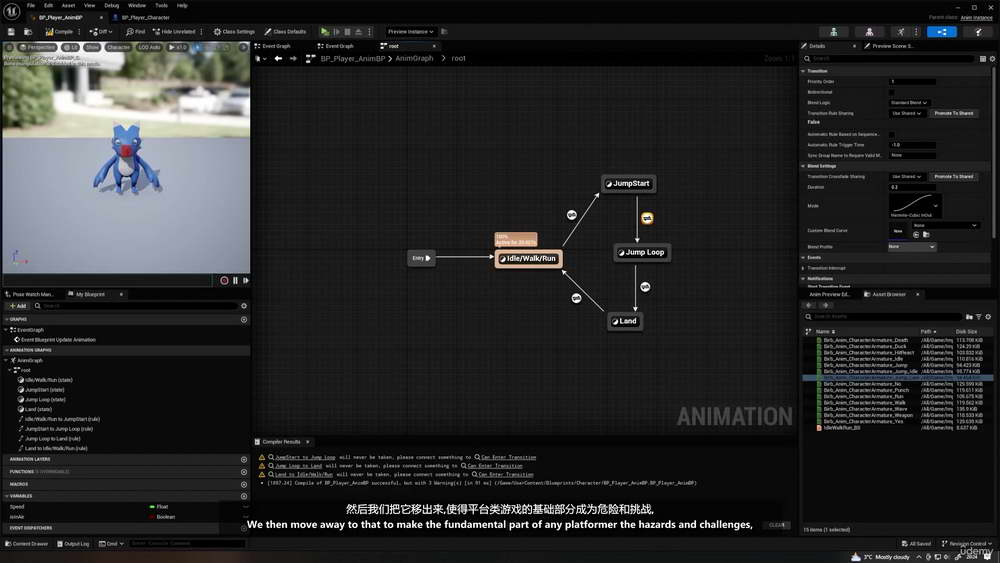Add a new function with plus icon
1000x563 pixels.
tap(244, 472)
